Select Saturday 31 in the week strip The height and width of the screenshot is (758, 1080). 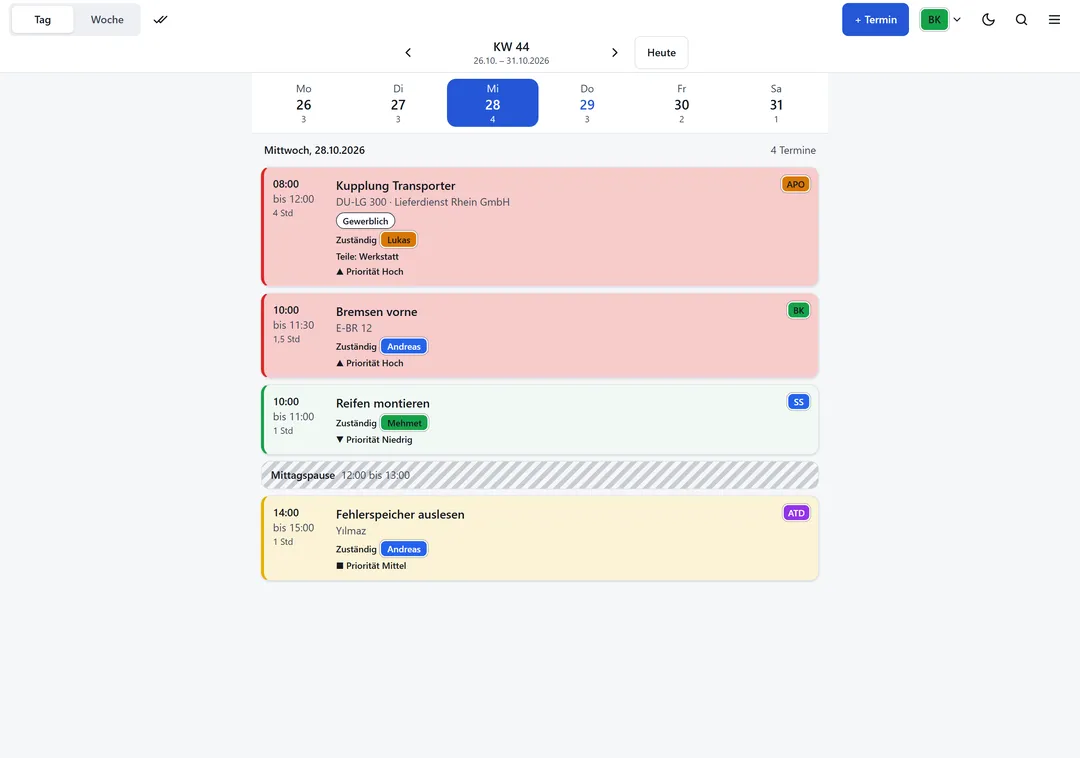[776, 103]
